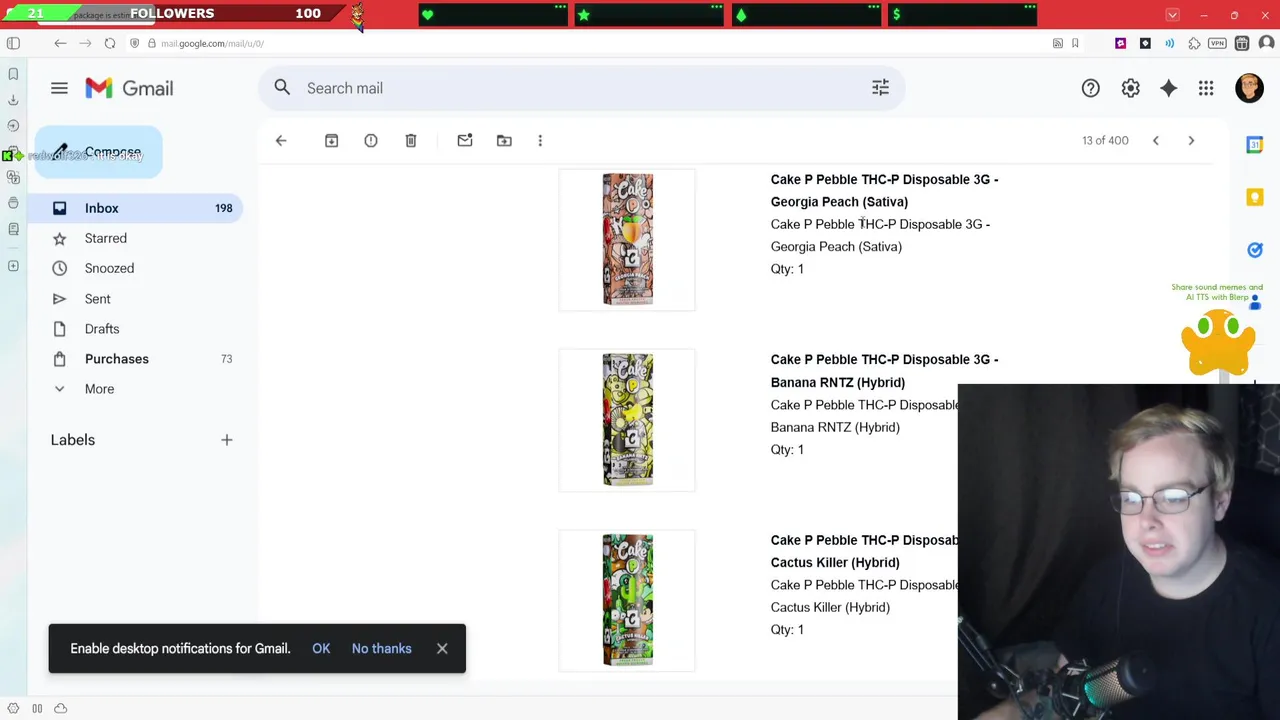Screen dimensions: 1280x720
Task: Mark email as unread
Action: tap(465, 140)
